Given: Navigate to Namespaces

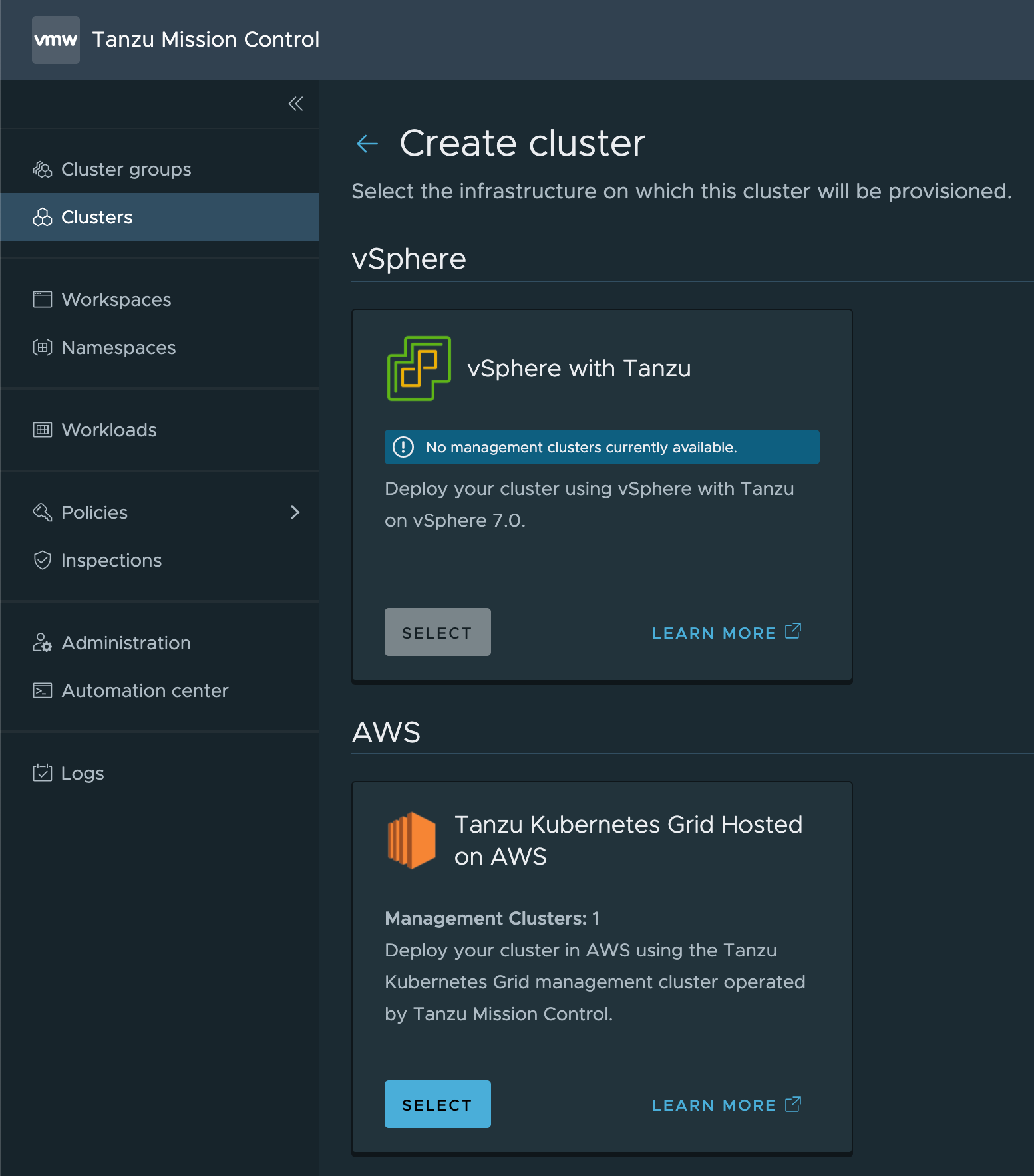Looking at the screenshot, I should coord(160,347).
